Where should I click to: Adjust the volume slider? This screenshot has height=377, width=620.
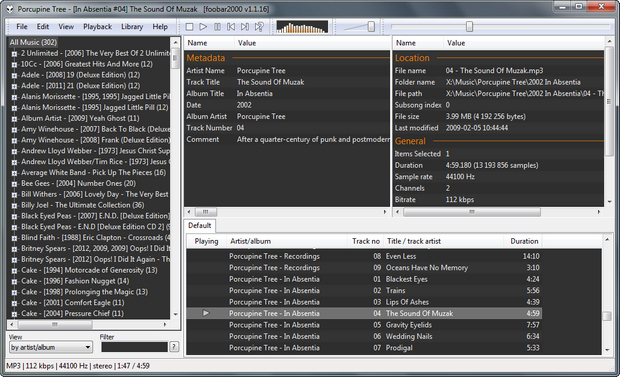pos(371,27)
